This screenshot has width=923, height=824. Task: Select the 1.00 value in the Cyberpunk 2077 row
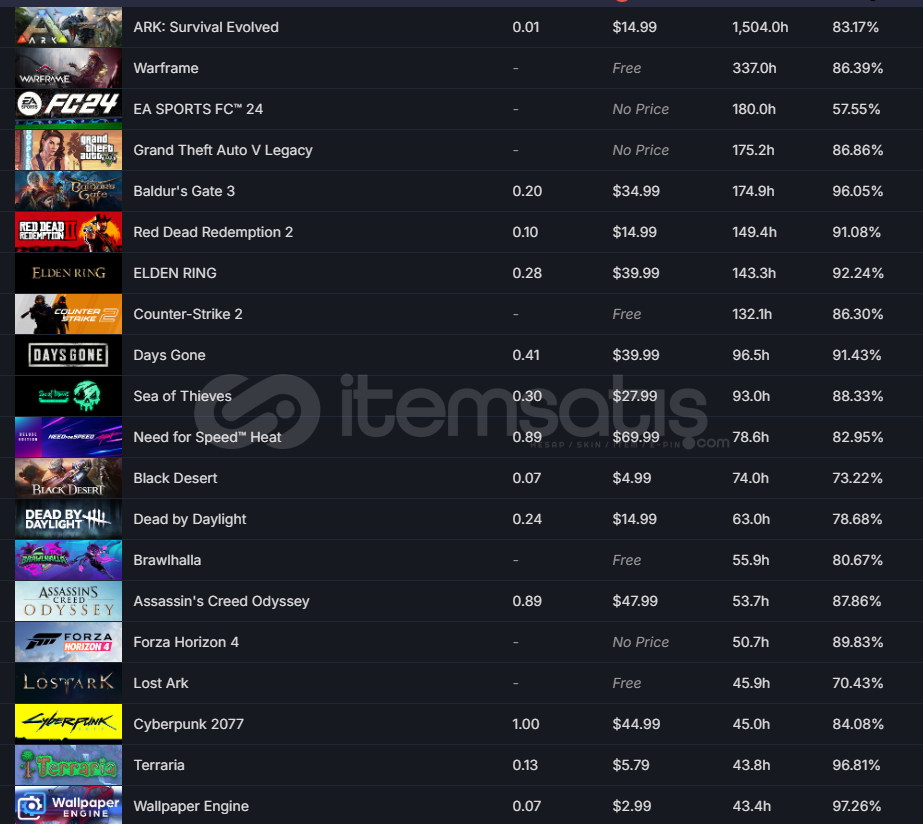[x=526, y=724]
